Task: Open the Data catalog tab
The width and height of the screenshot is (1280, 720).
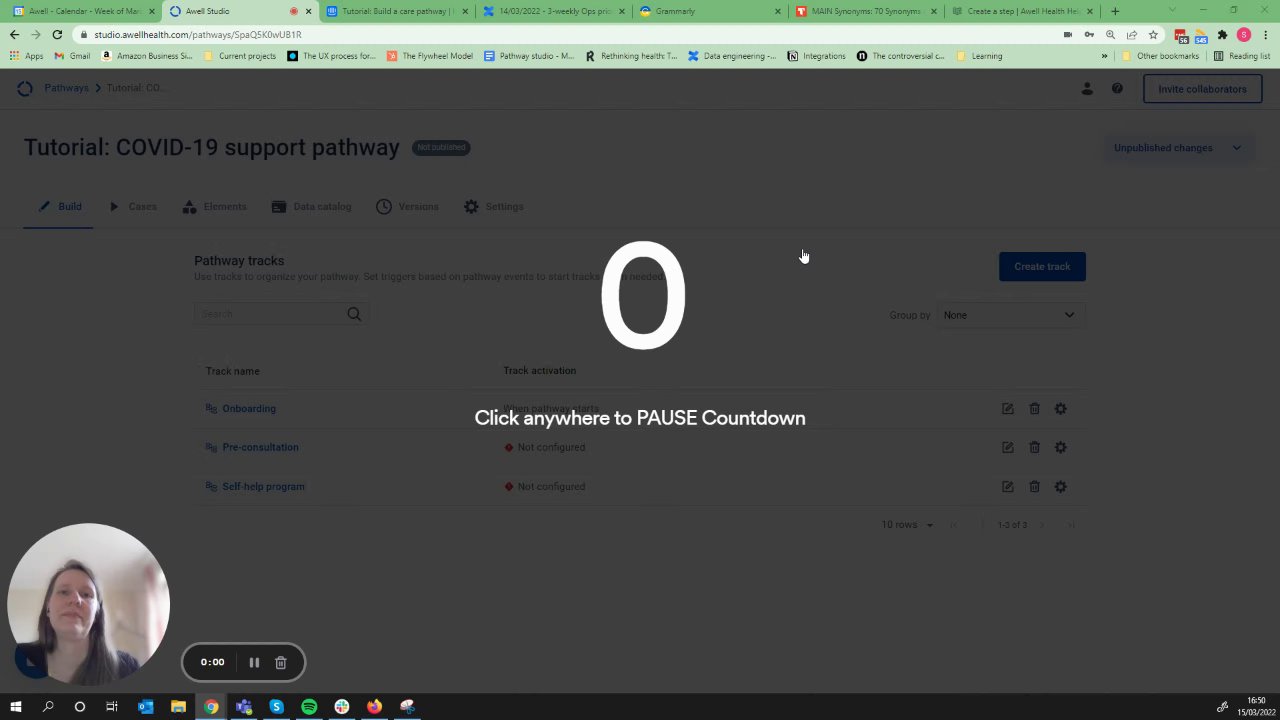Action: click(311, 207)
